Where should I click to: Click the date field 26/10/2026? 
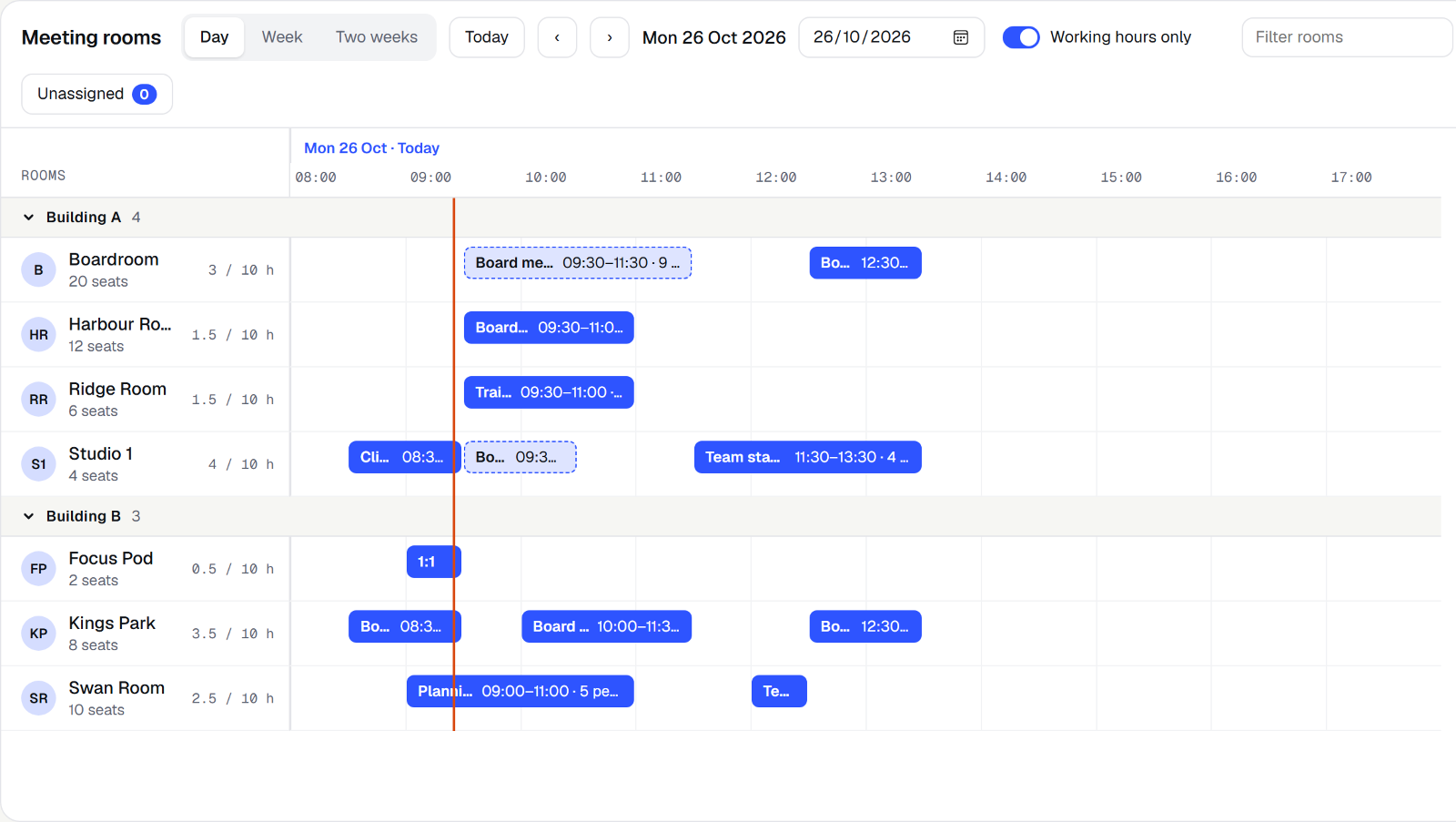(x=891, y=37)
